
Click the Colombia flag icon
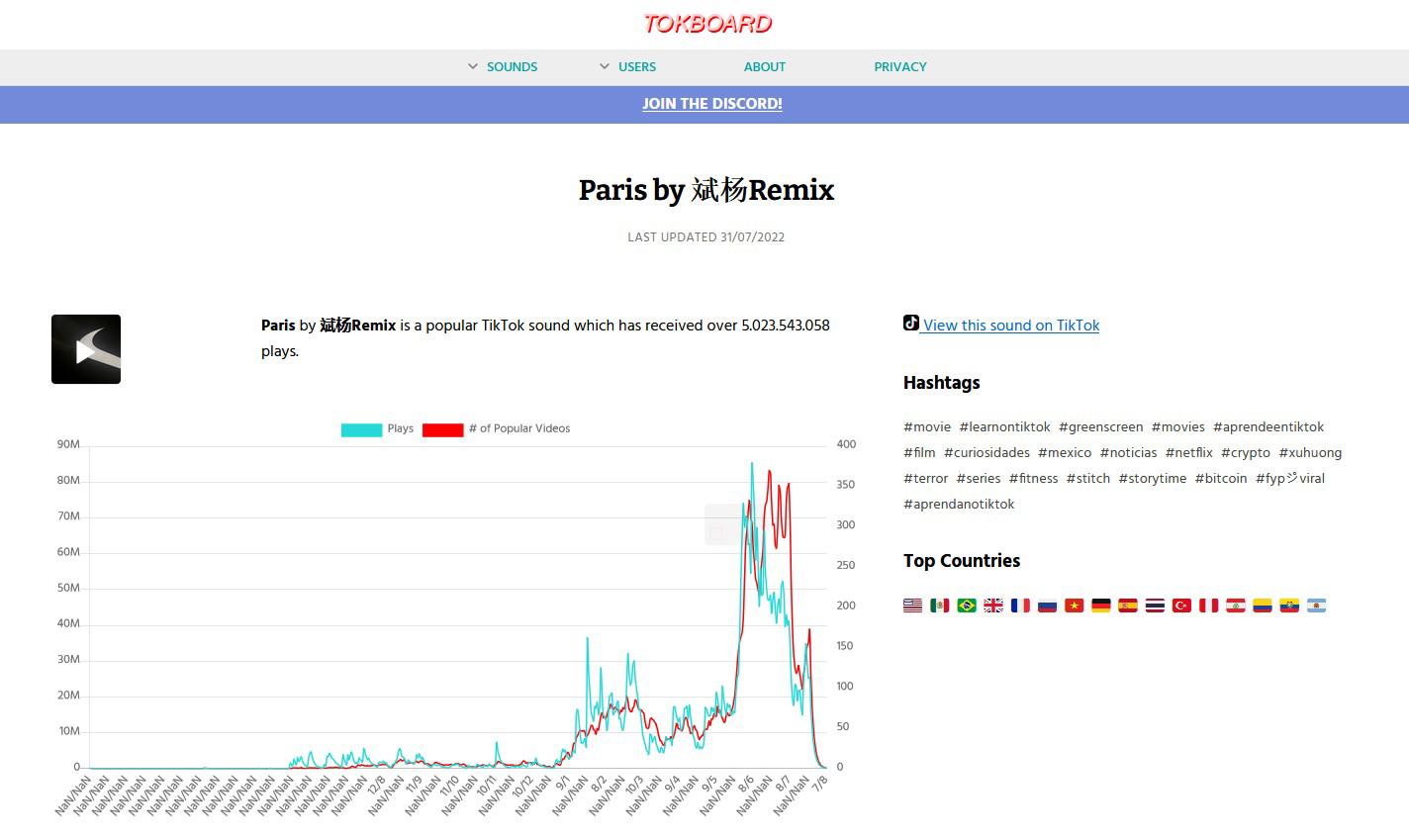point(1262,606)
